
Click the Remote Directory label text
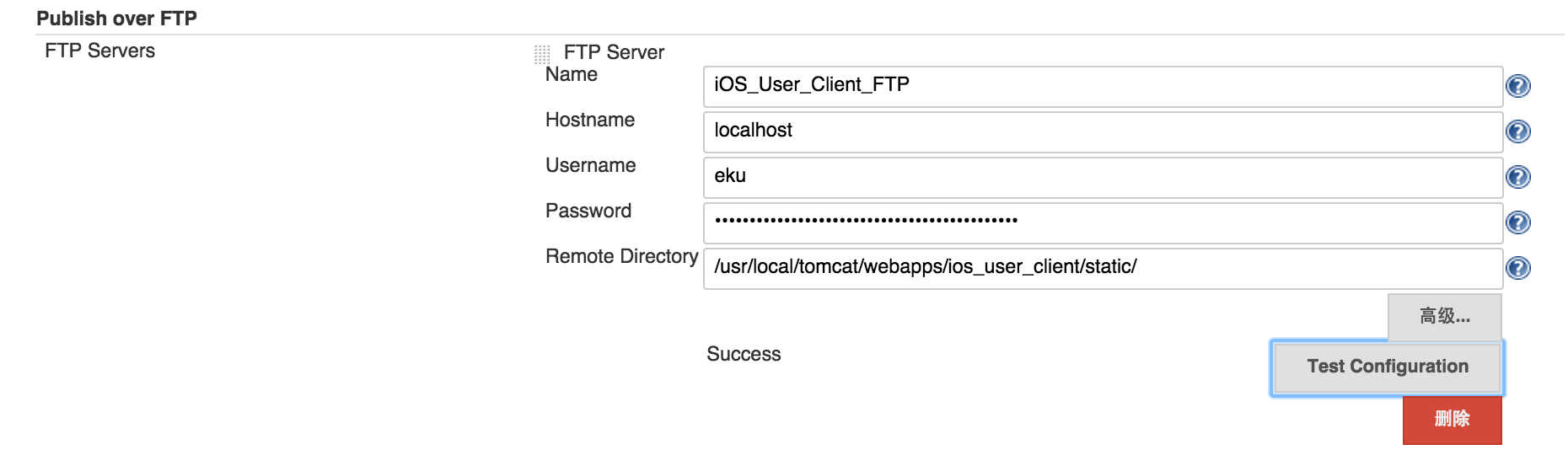click(621, 256)
